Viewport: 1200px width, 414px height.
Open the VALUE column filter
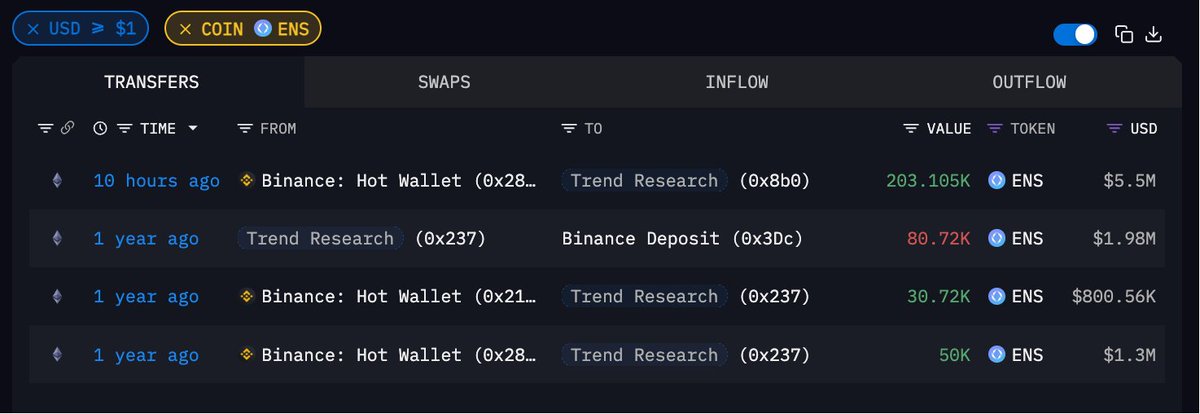(911, 128)
